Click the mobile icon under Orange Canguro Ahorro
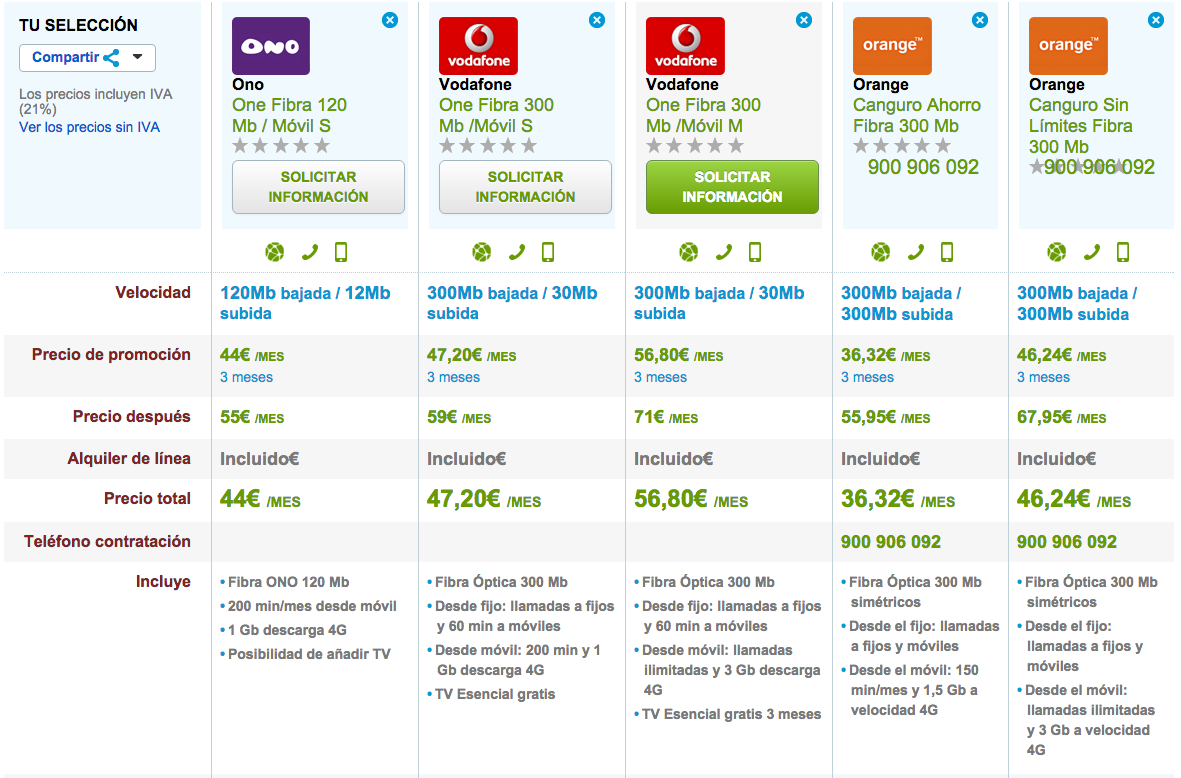 point(947,252)
